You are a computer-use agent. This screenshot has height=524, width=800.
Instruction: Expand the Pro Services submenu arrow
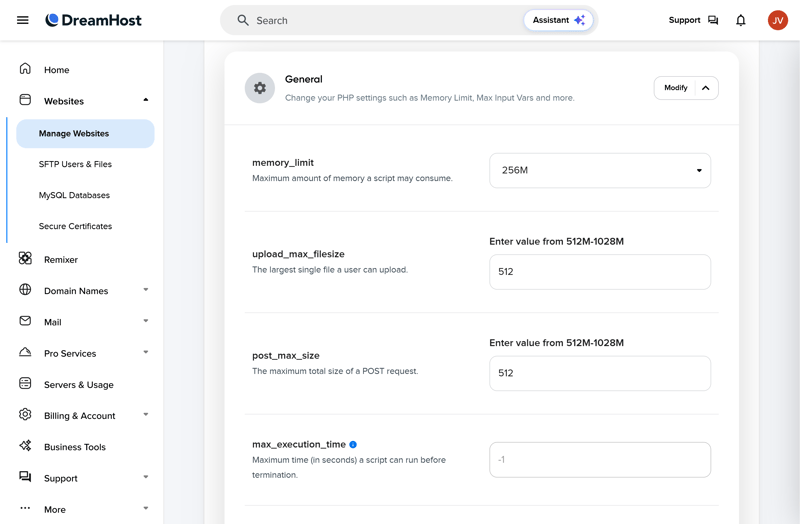pyautogui.click(x=146, y=352)
